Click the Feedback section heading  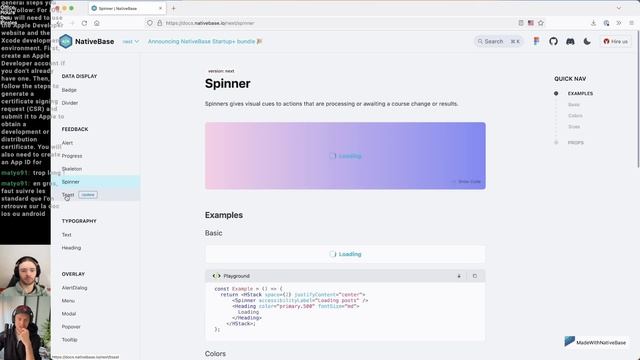(75, 129)
